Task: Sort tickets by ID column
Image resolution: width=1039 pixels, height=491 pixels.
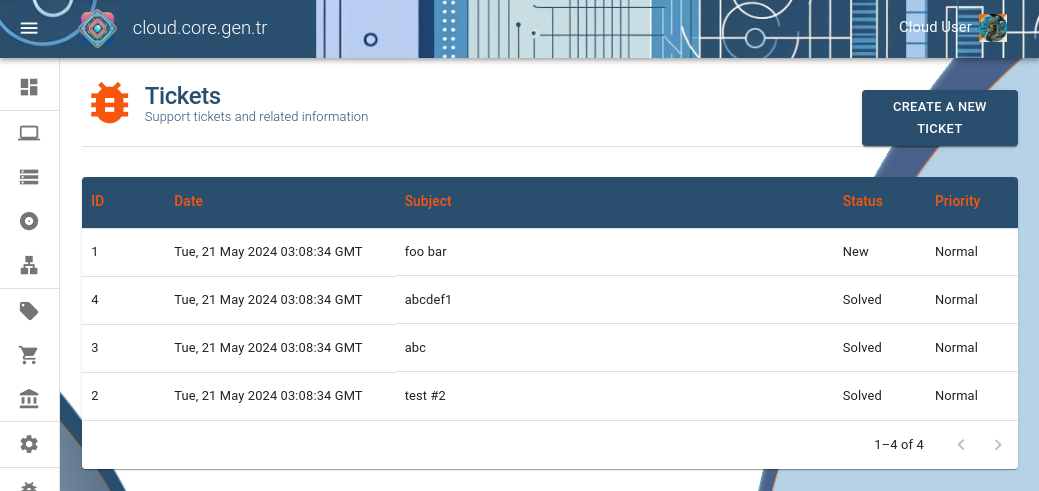Action: [x=98, y=201]
